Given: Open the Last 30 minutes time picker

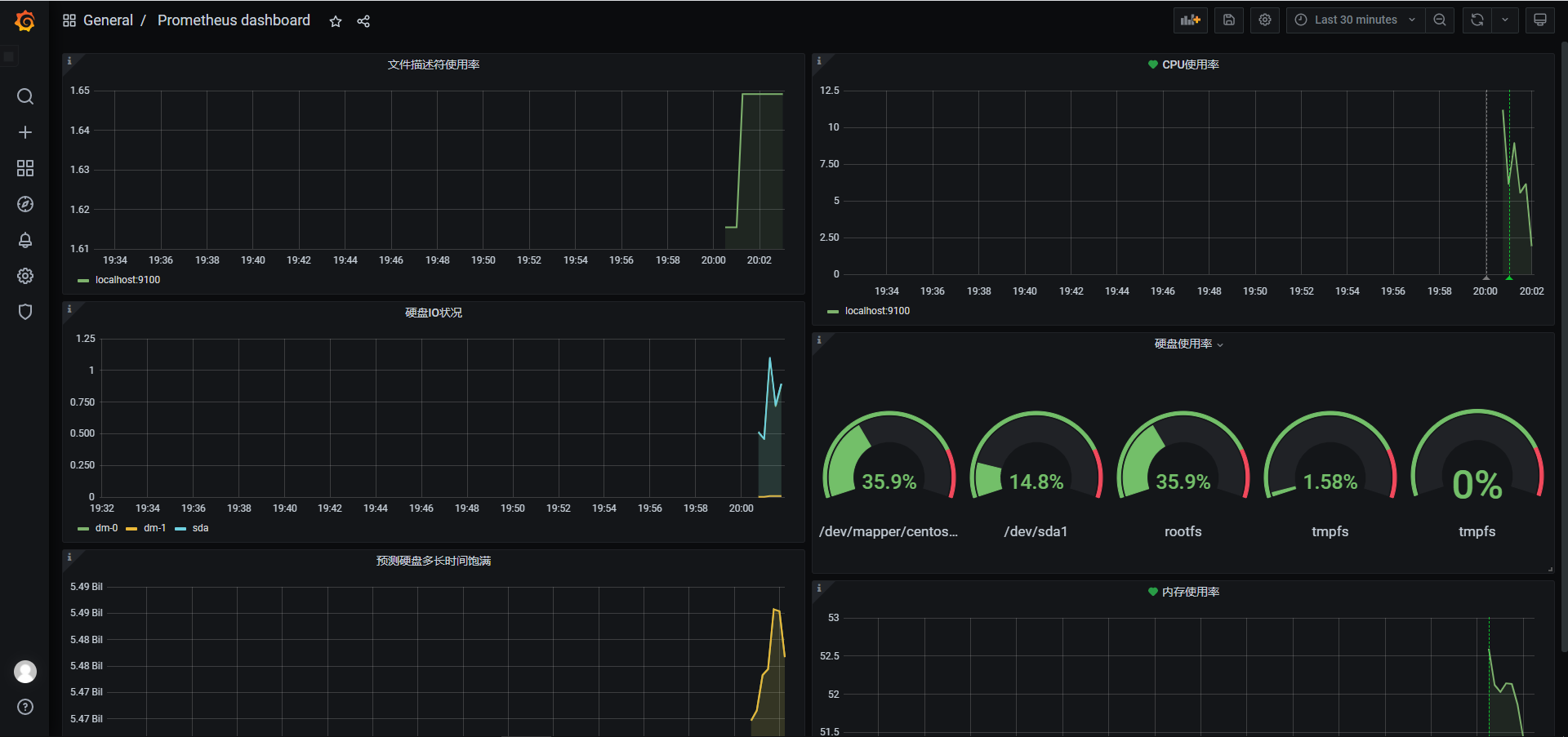Looking at the screenshot, I should 1356,20.
